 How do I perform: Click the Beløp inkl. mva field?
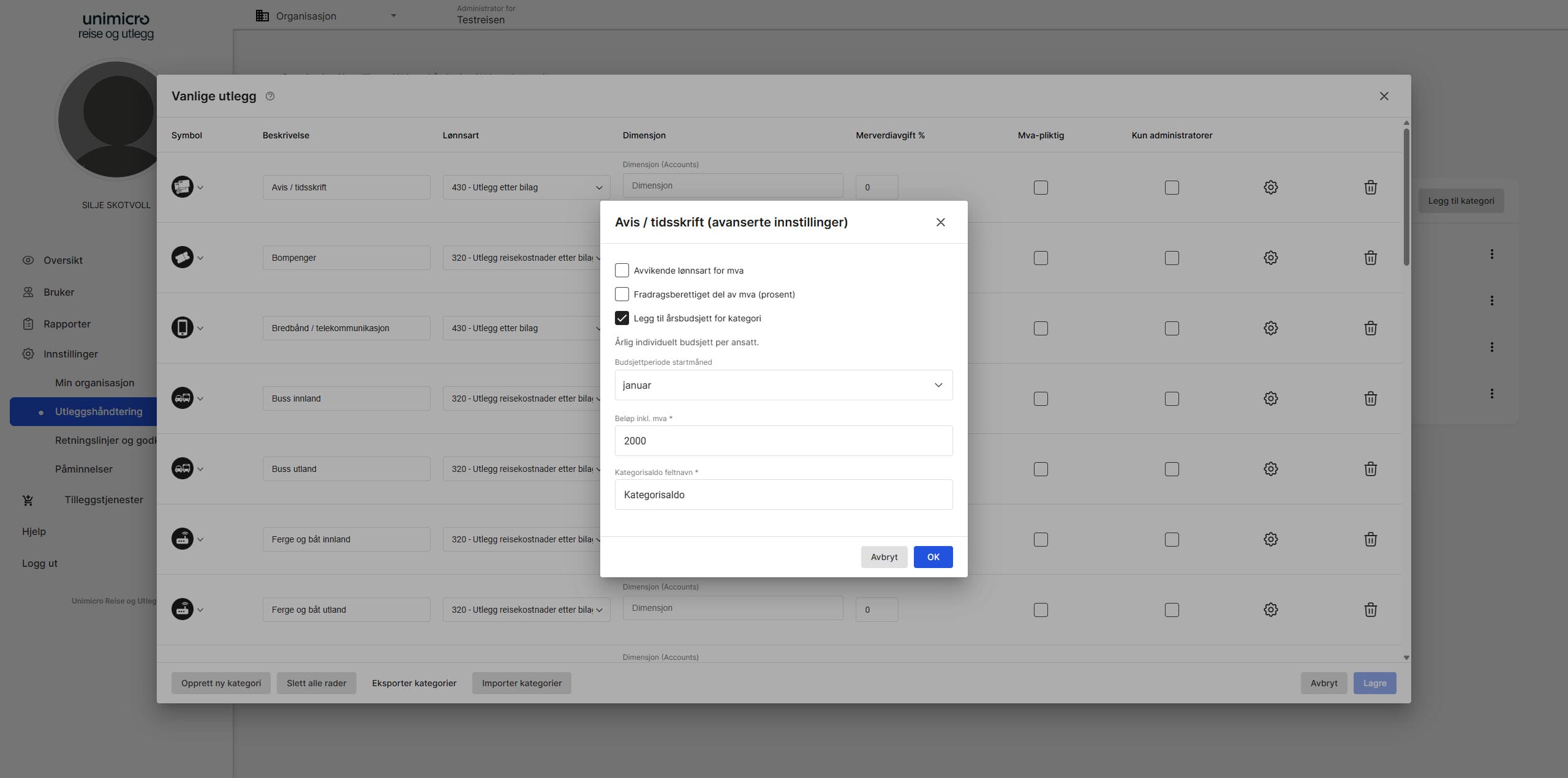pos(783,441)
